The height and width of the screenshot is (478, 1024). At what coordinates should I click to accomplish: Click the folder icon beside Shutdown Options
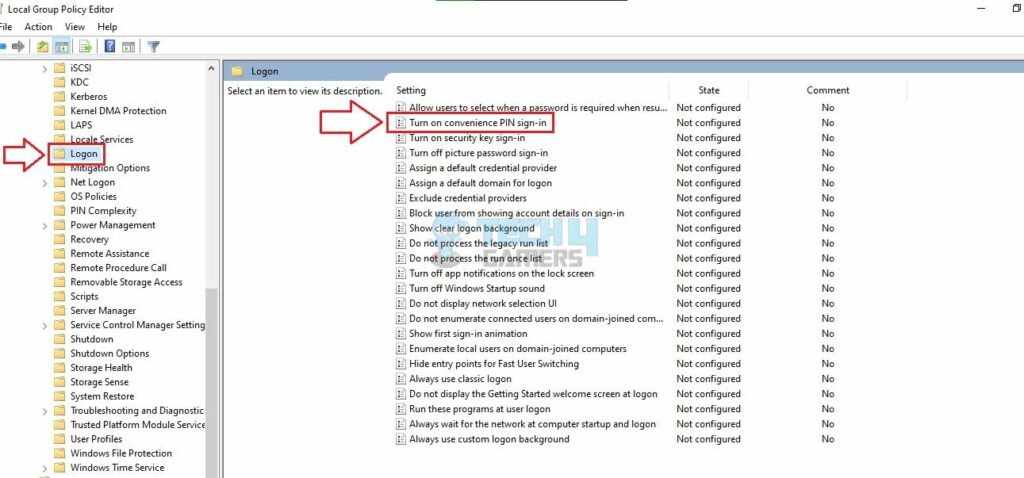[x=59, y=353]
